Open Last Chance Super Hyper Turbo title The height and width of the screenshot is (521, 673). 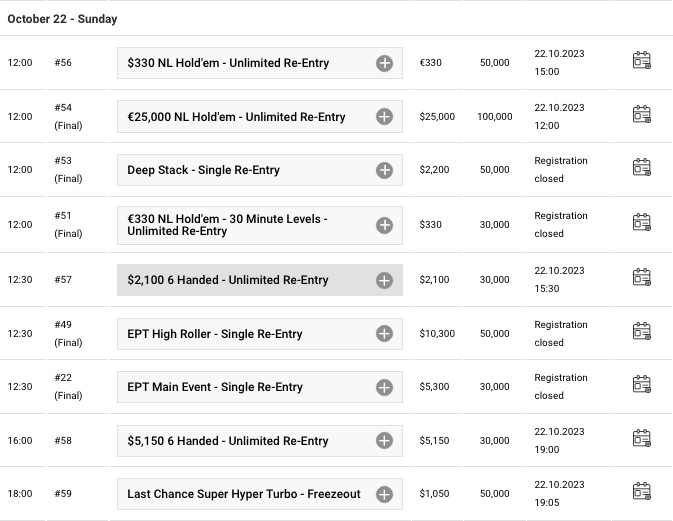pos(244,494)
